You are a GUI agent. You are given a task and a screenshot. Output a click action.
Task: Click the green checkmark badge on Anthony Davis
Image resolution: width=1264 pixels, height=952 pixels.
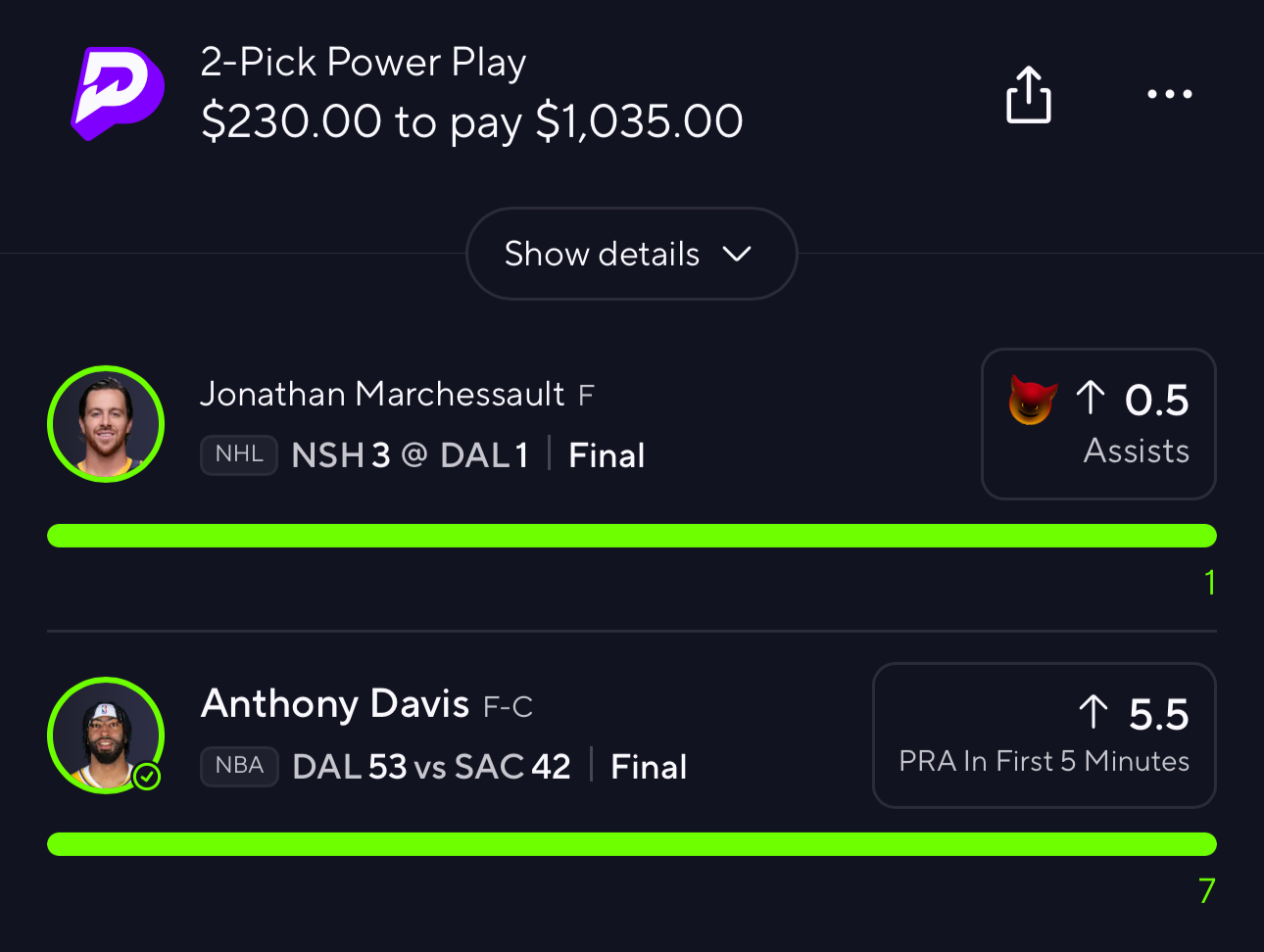pyautogui.click(x=147, y=777)
